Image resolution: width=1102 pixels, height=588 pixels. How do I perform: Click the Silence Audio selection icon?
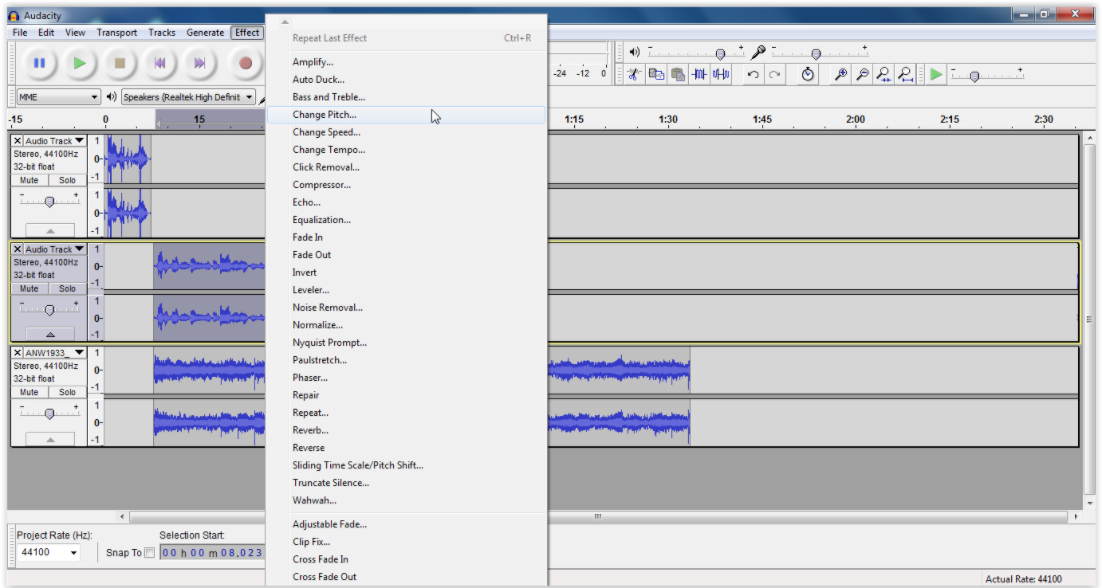click(722, 74)
